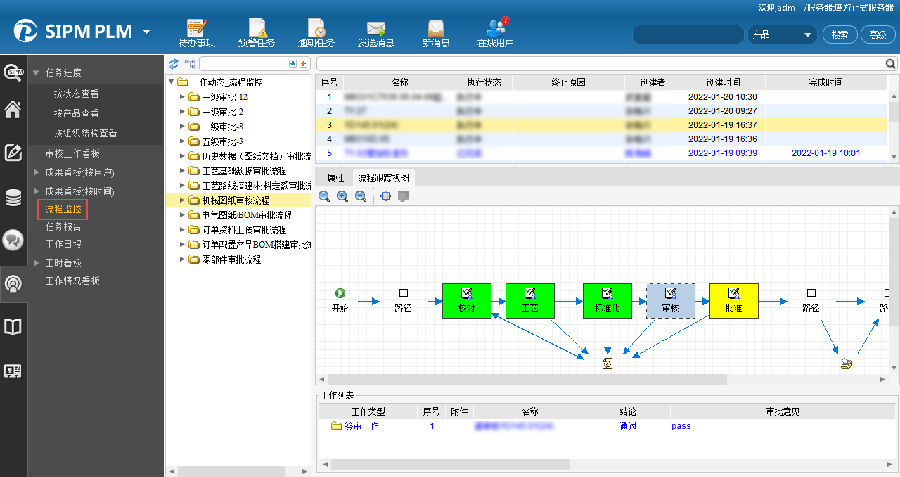Click the zoom in magnifier above diagram
This screenshot has width=900, height=477.
point(343,197)
